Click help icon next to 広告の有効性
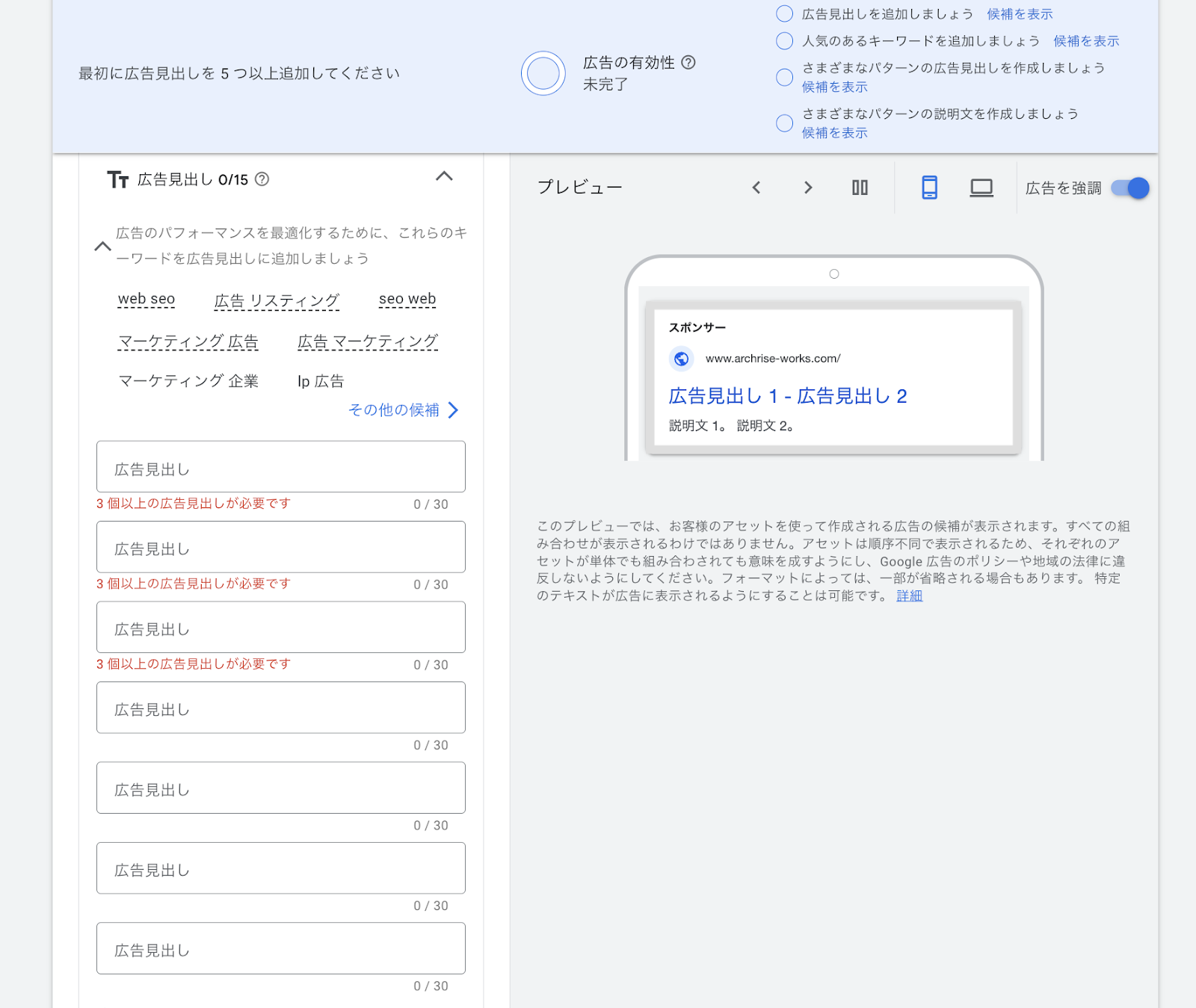1196x1008 pixels. pos(688,63)
